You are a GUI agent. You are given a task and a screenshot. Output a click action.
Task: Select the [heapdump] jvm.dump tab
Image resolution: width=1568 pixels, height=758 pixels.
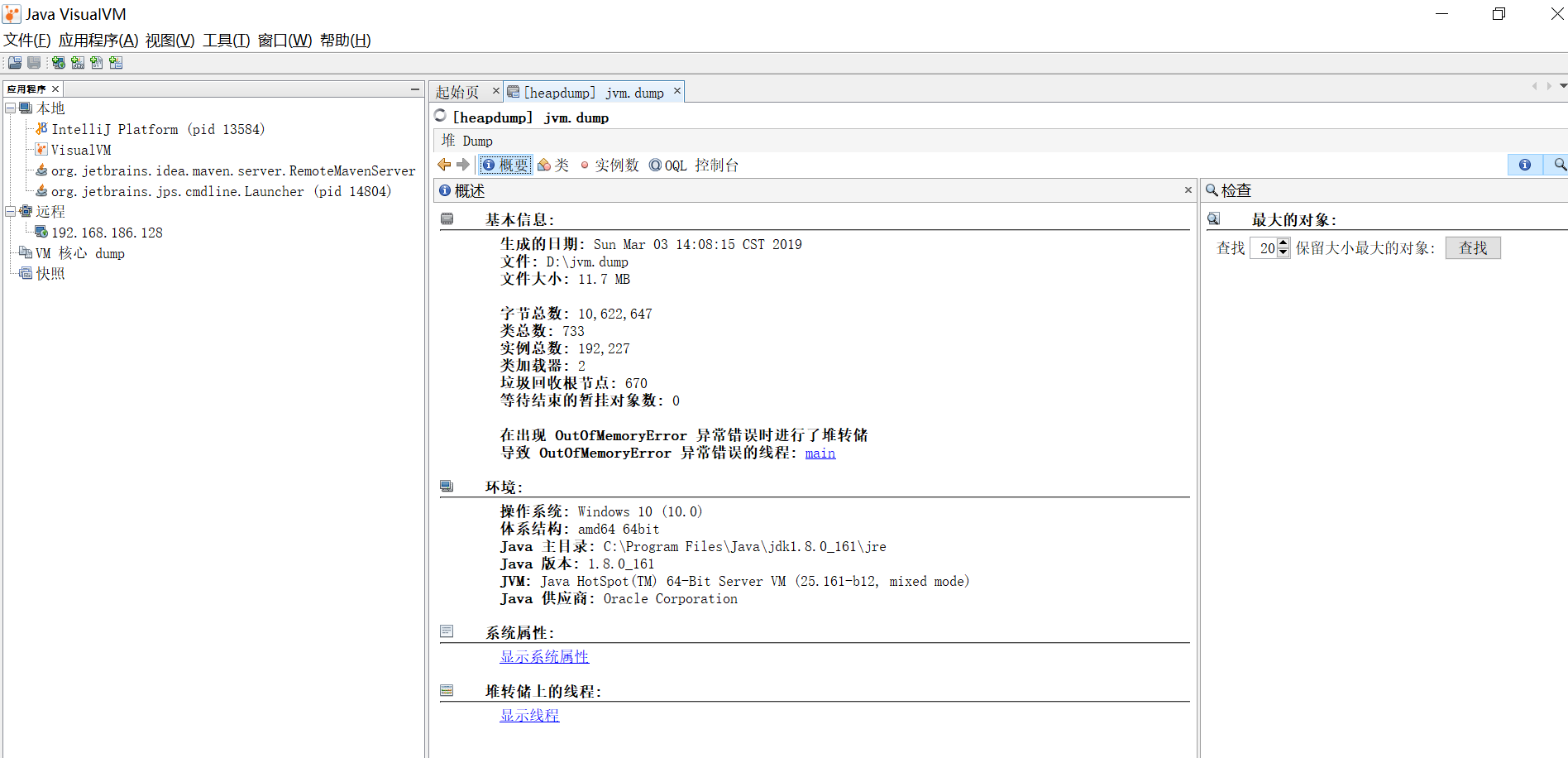[x=594, y=93]
